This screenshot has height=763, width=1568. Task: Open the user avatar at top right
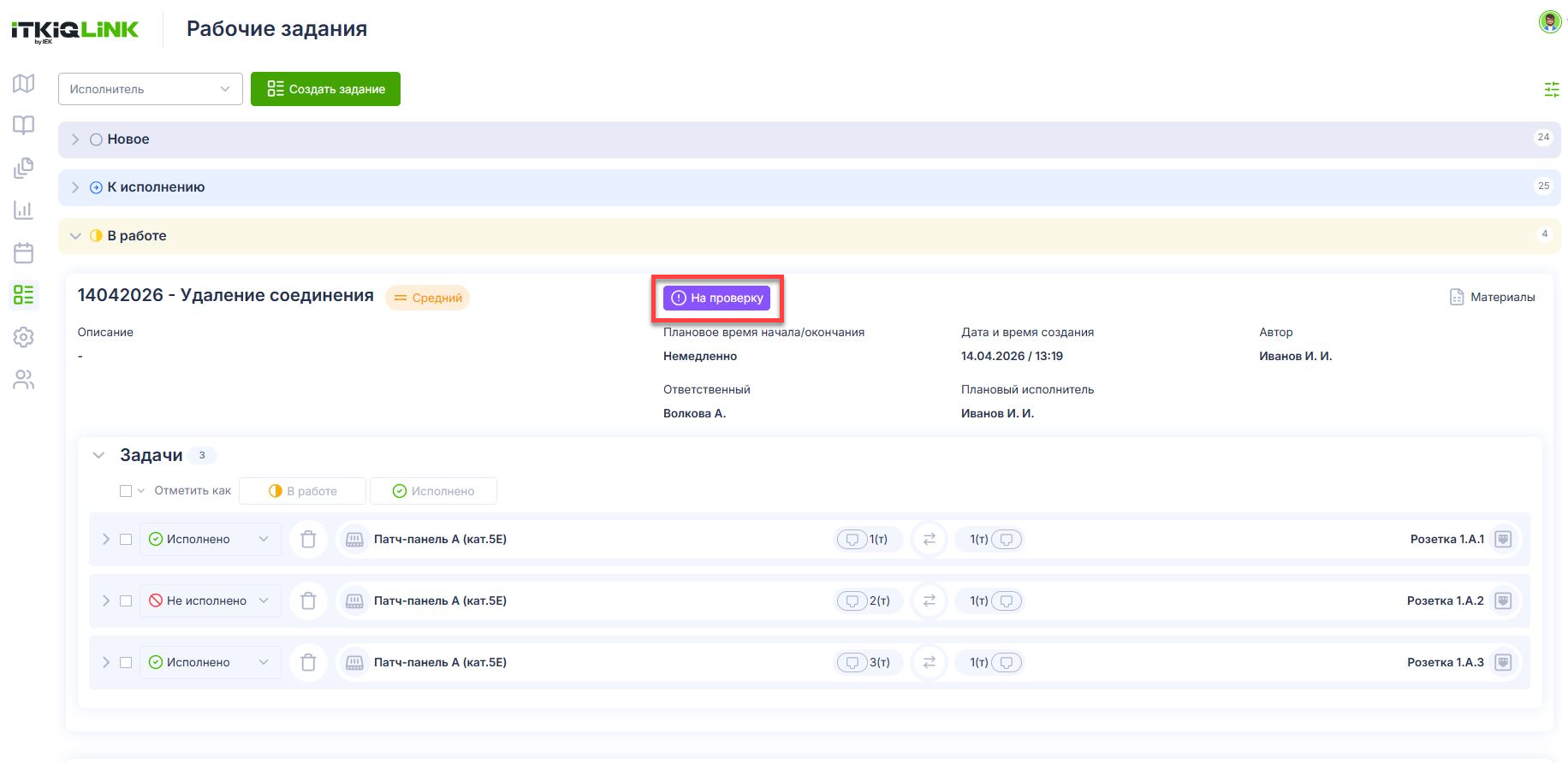pos(1550,22)
